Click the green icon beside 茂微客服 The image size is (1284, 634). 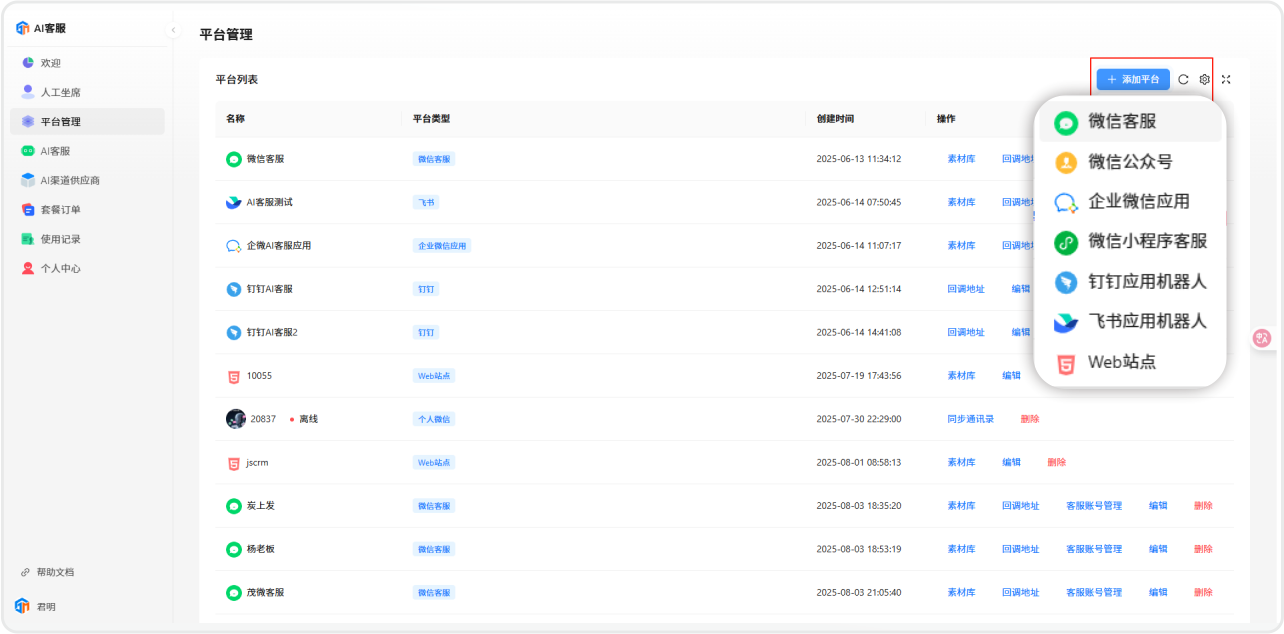tap(234, 592)
